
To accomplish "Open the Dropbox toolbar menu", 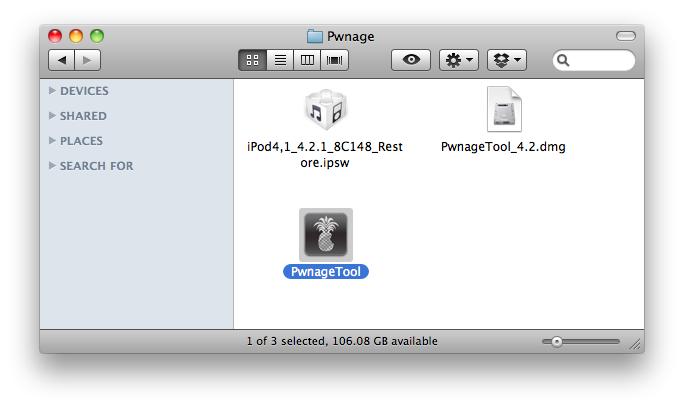I will coord(507,60).
